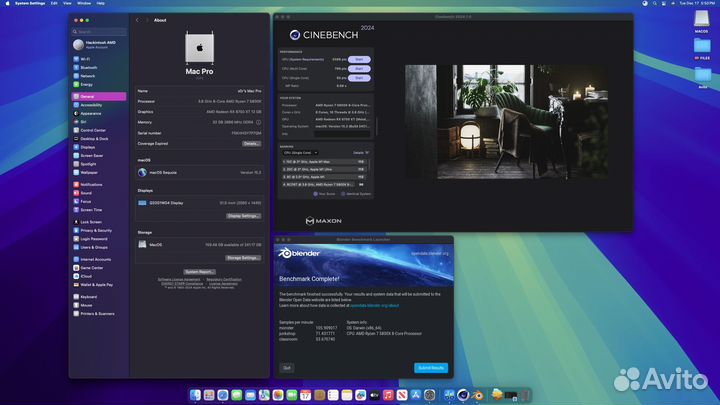Open opendata.blender.org/about link

(374, 306)
